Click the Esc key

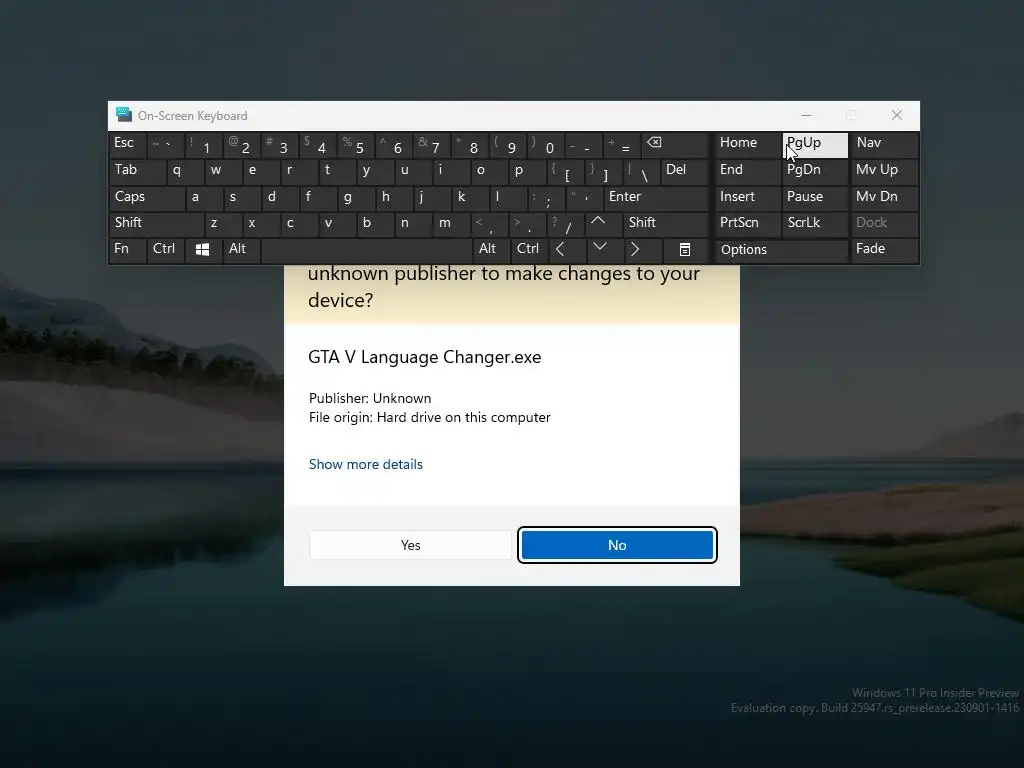point(127,144)
